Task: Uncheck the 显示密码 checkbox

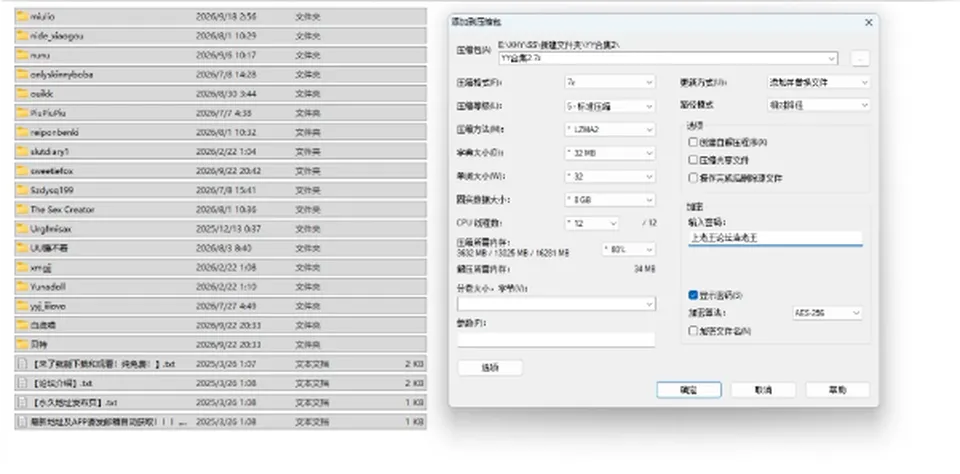Action: coord(693,295)
